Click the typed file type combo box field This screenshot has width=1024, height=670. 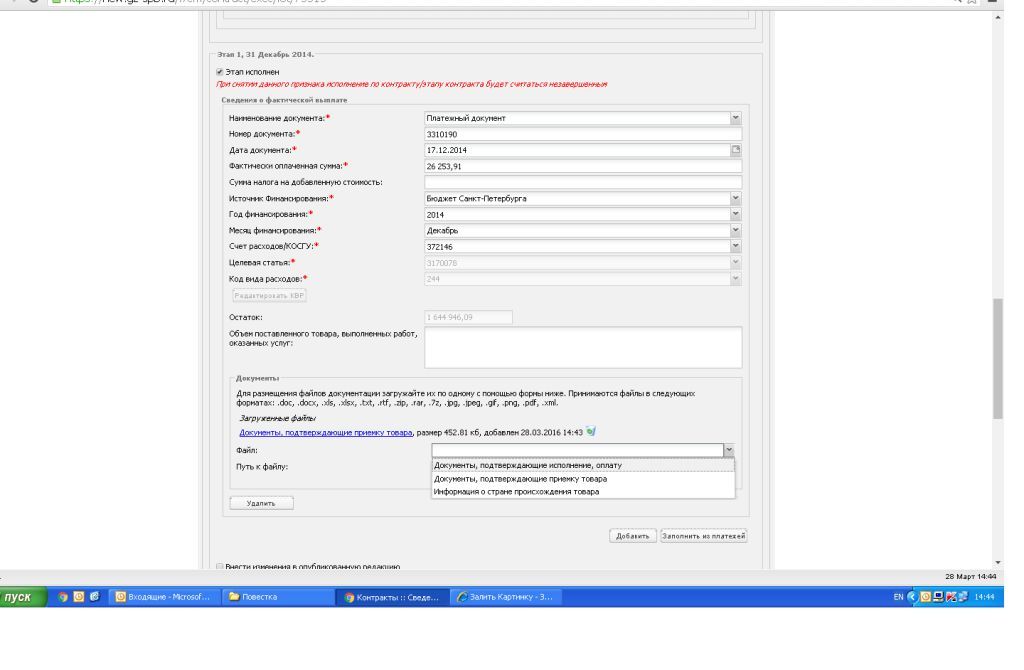(x=577, y=450)
